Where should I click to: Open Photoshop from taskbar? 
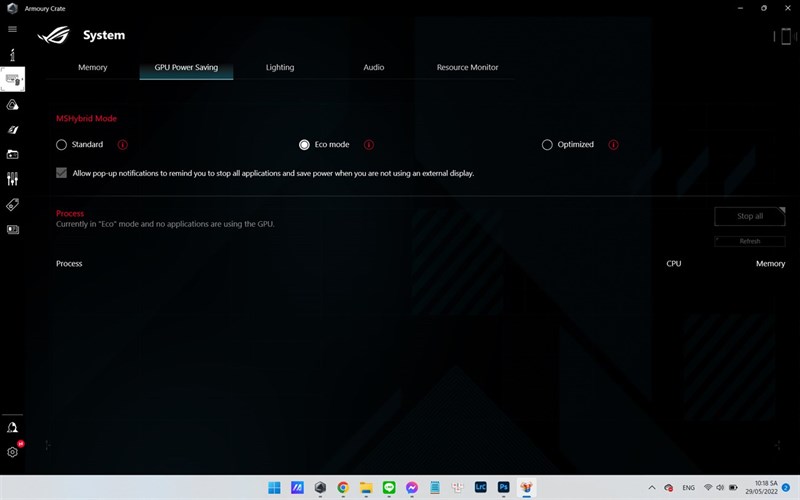tap(504, 487)
